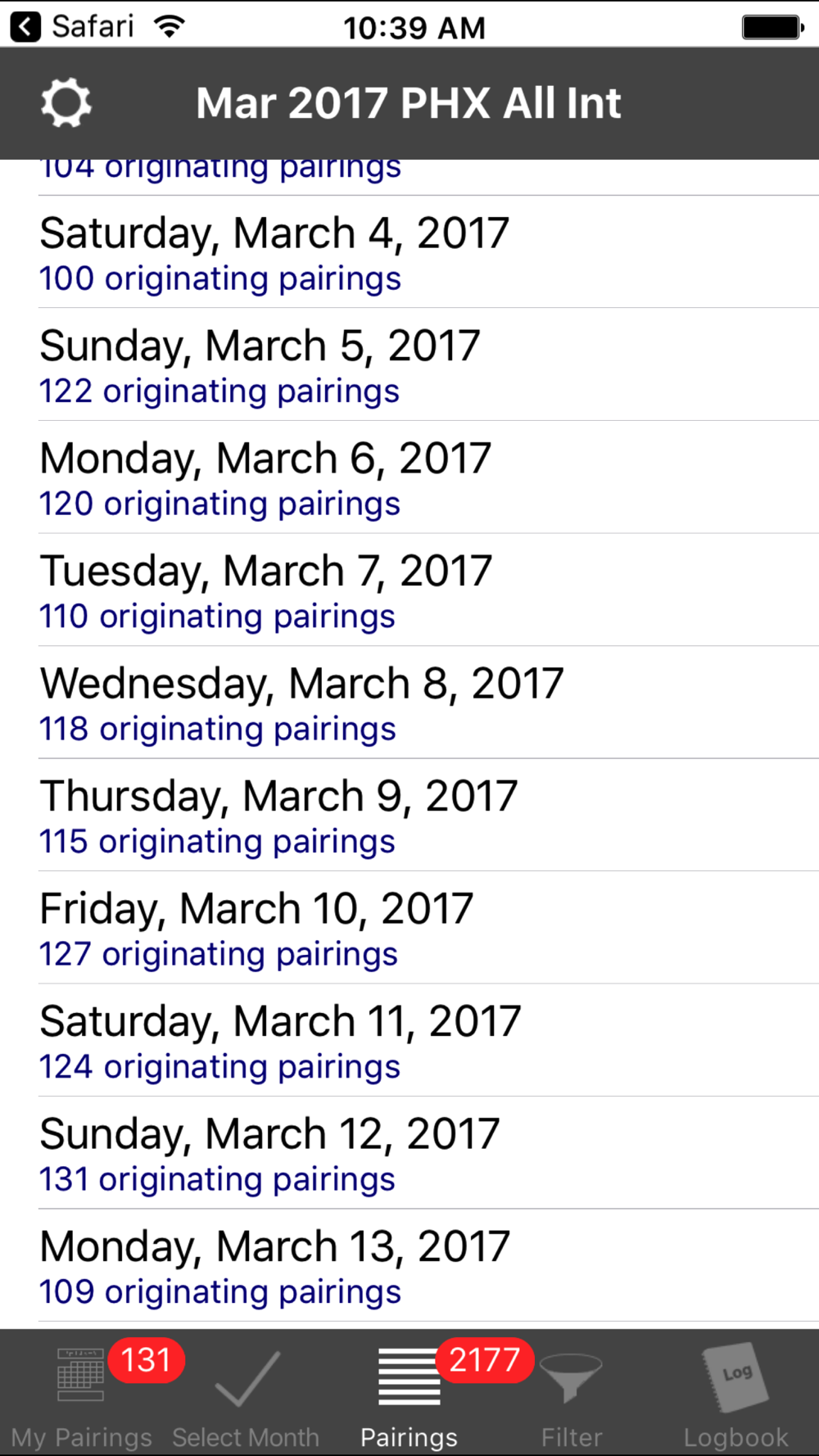Switch to the Filter tab label
This screenshot has width=819, height=1456.
pyautogui.click(x=571, y=1437)
